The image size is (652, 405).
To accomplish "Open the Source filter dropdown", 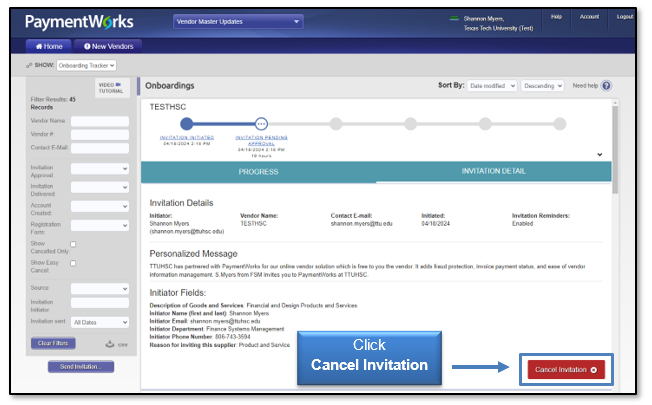I will tap(100, 289).
